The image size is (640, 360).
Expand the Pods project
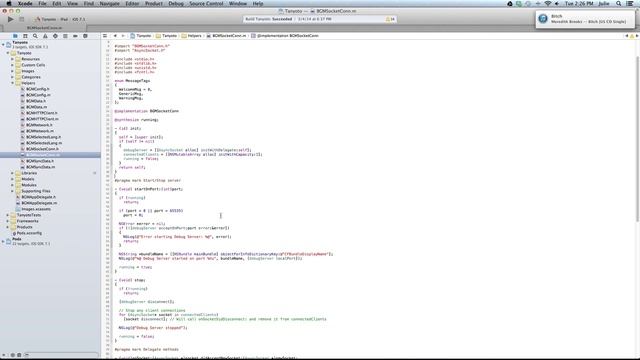coord(3,241)
